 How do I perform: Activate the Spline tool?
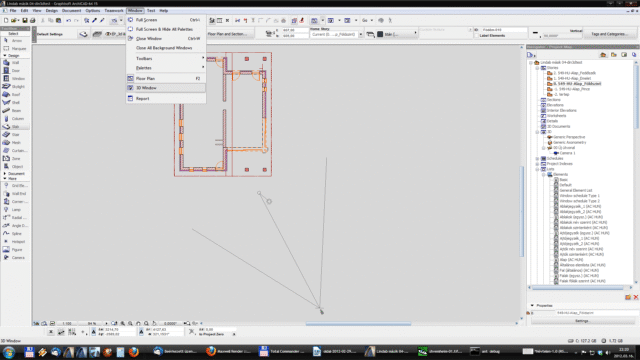click(16, 234)
